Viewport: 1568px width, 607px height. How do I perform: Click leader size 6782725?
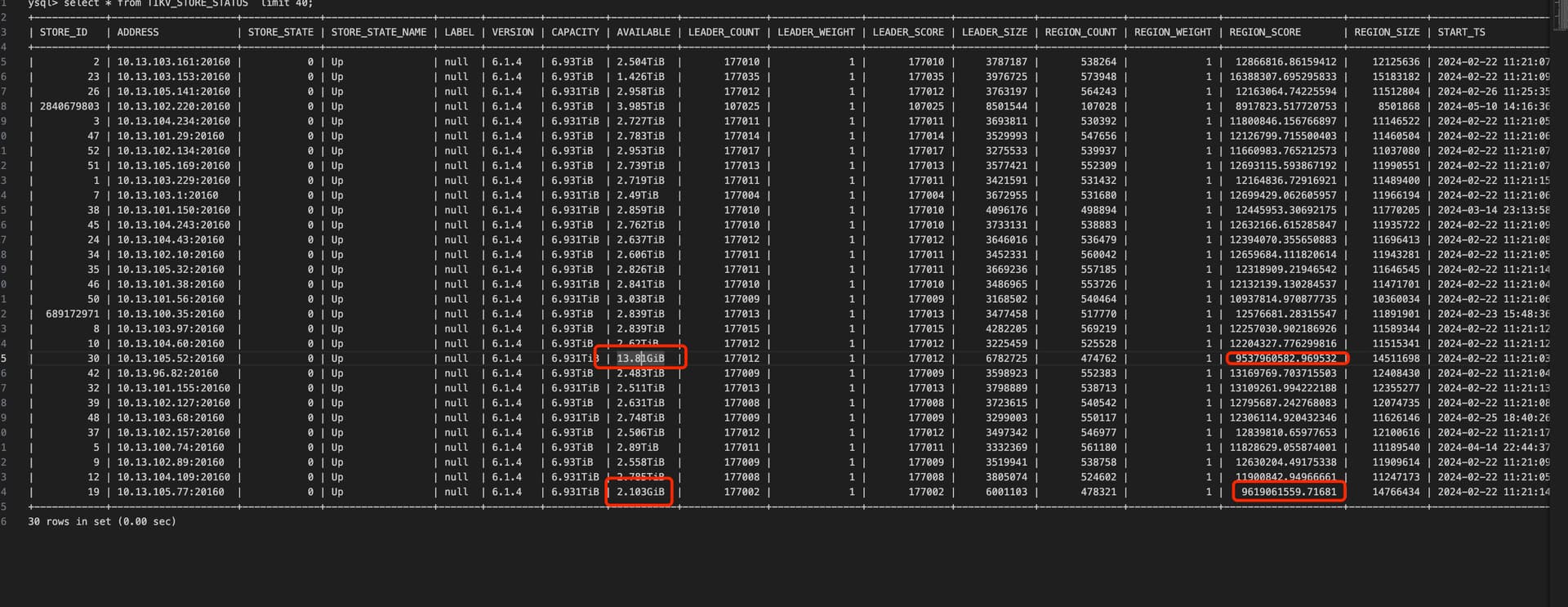coord(1006,359)
